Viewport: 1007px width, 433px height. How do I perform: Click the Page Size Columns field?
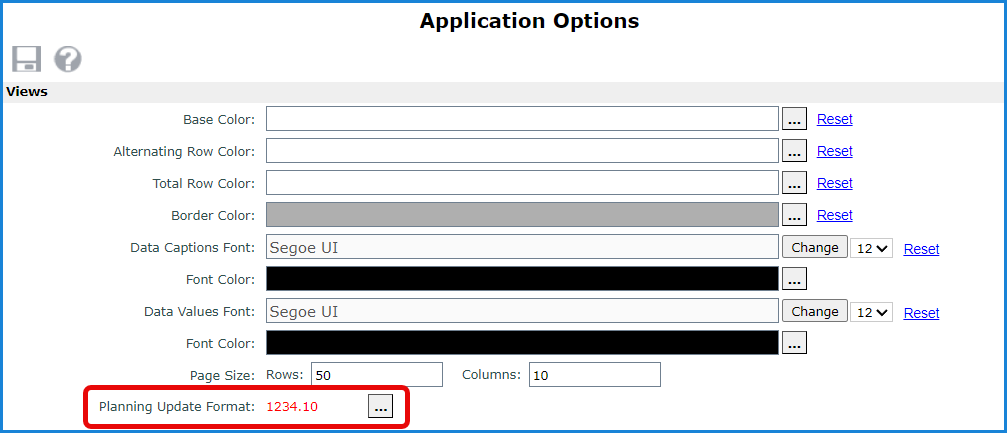[594, 375]
